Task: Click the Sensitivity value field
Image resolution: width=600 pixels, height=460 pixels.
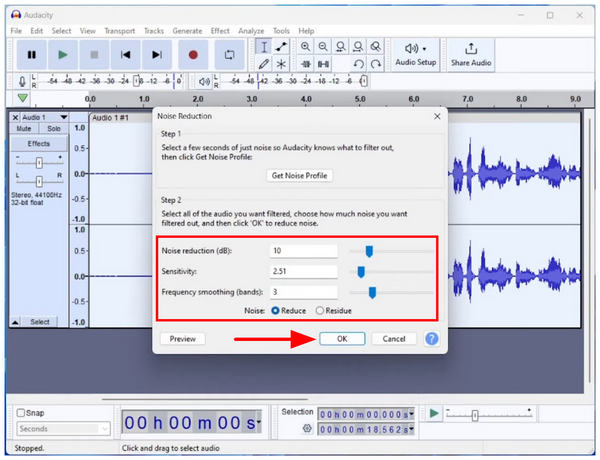Action: coord(304,271)
